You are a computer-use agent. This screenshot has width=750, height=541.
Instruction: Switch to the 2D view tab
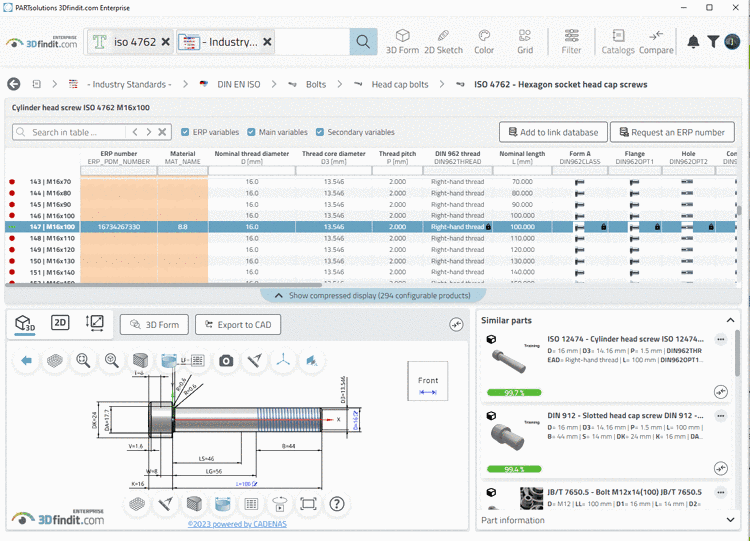pyautogui.click(x=60, y=323)
